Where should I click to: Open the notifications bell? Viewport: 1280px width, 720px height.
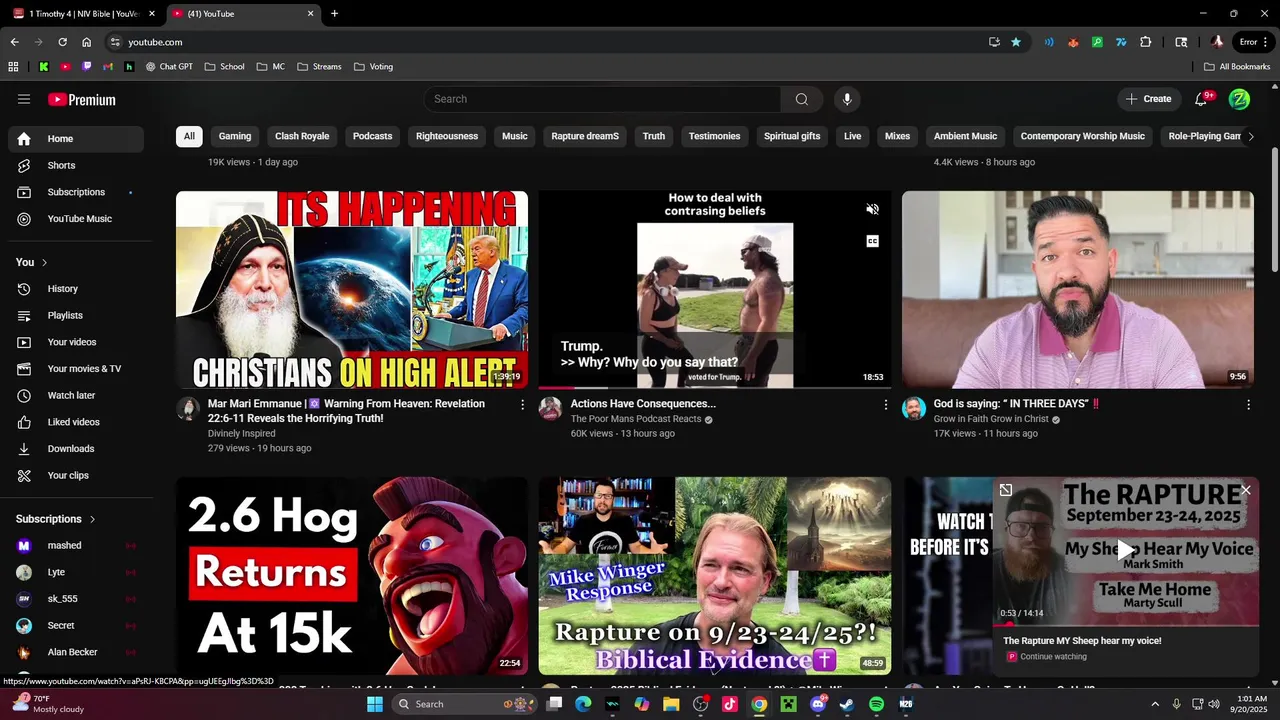1202,99
